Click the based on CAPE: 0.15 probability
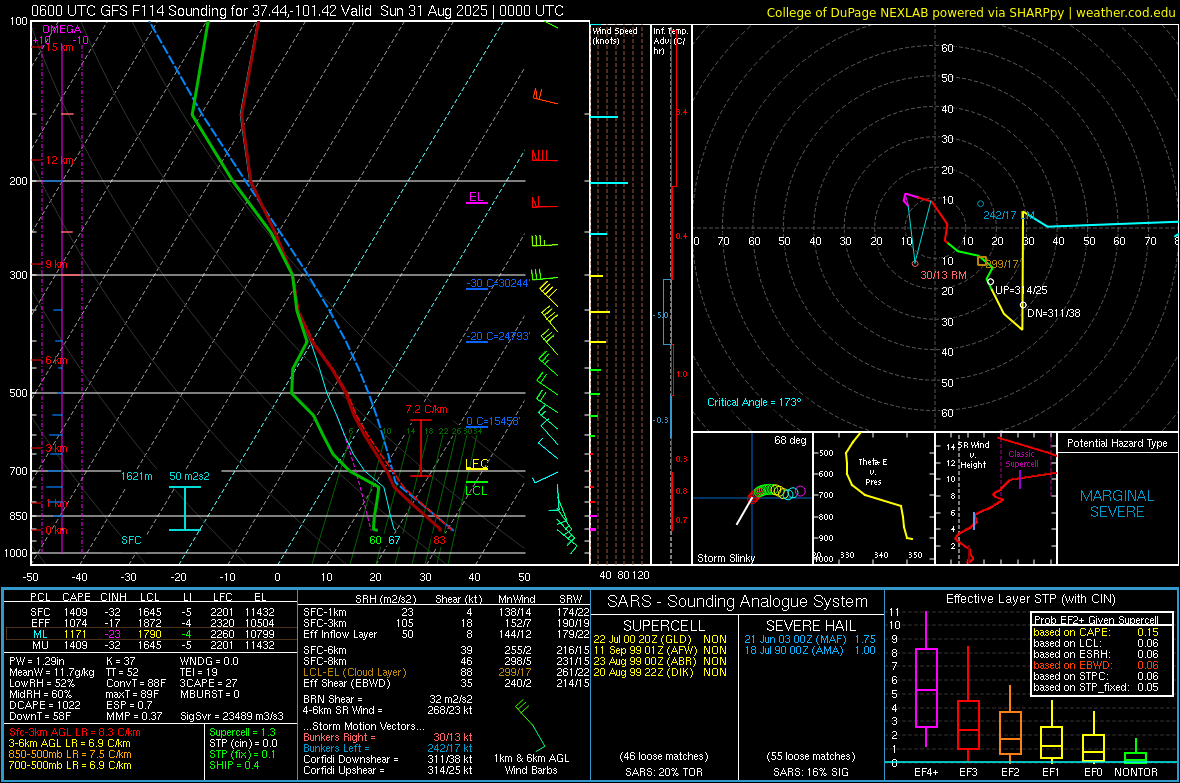Screen dimensions: 1180x783 click(x=1096, y=632)
